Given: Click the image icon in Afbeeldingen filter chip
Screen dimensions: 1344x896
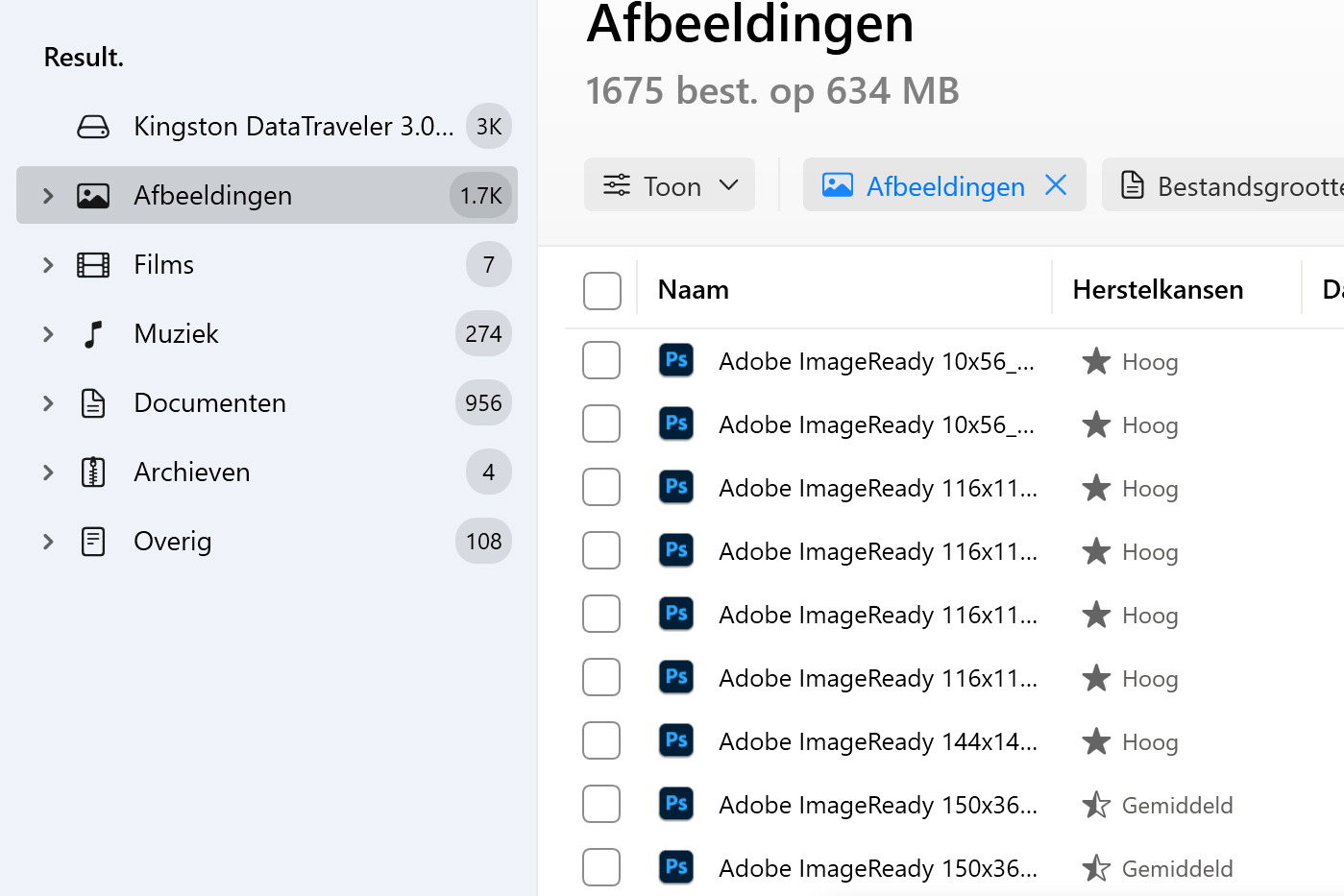Looking at the screenshot, I should (838, 185).
